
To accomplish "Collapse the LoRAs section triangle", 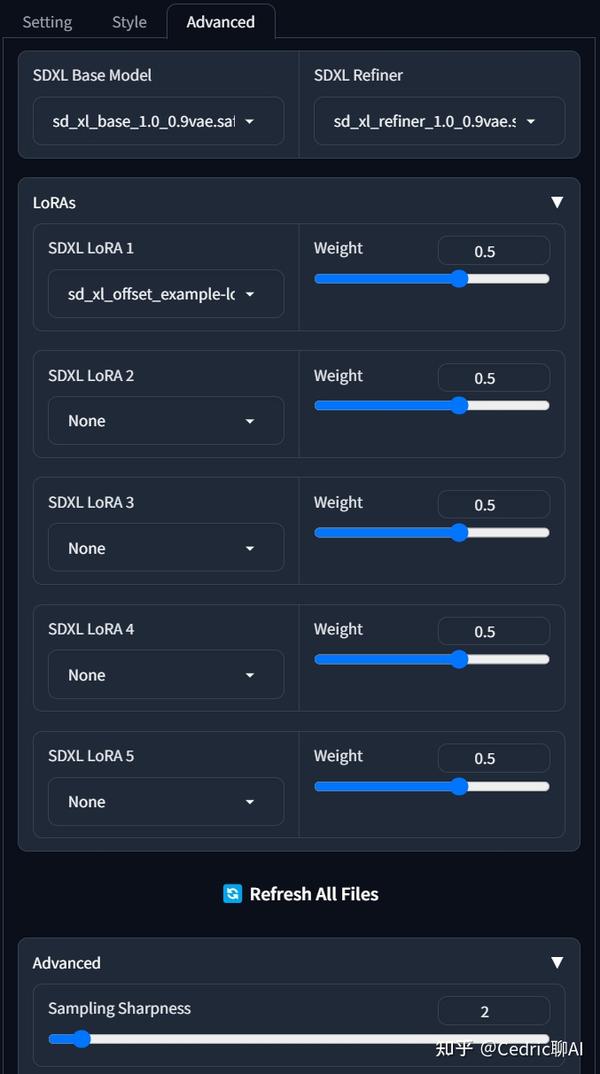I will 557,203.
